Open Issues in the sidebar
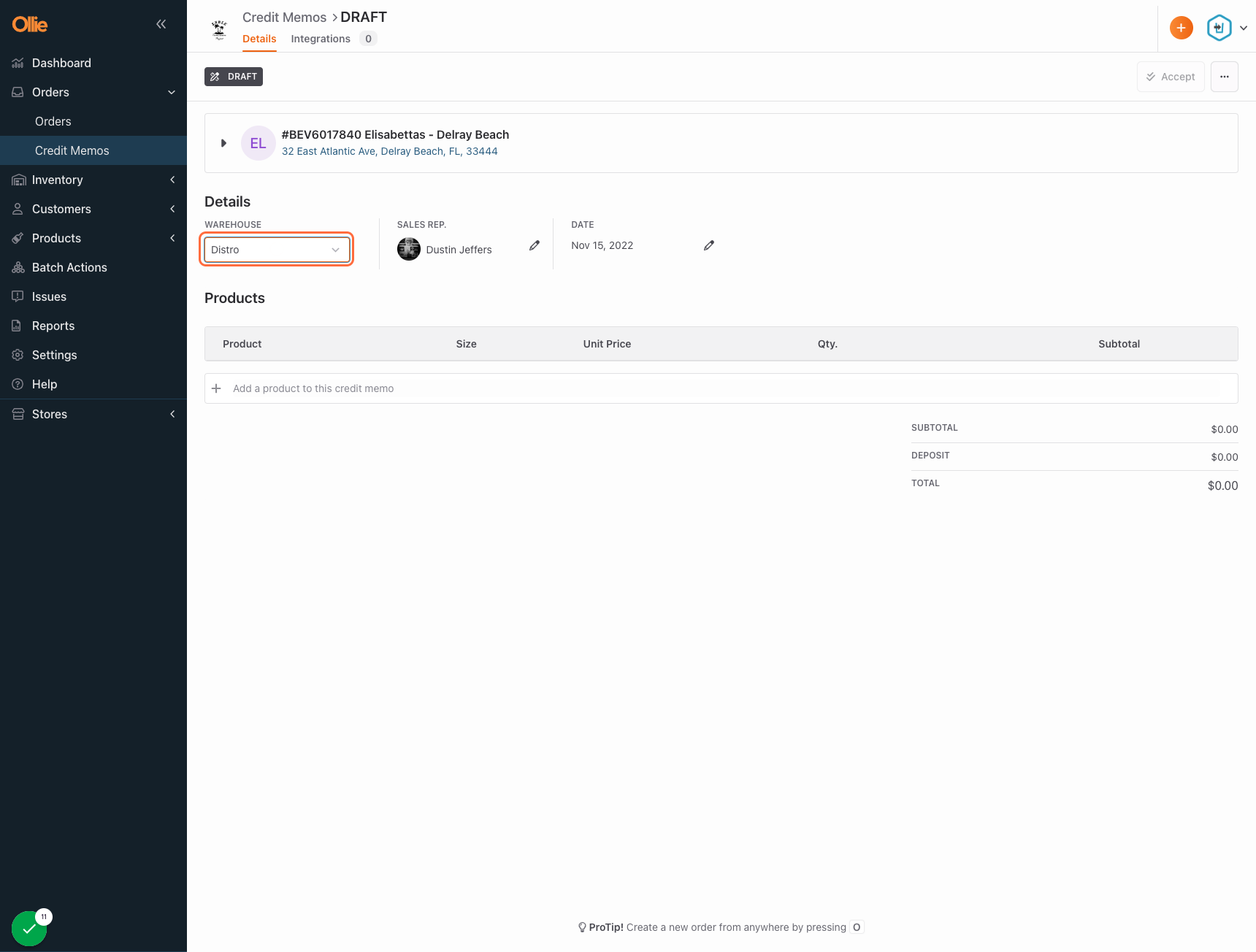 [x=93, y=296]
